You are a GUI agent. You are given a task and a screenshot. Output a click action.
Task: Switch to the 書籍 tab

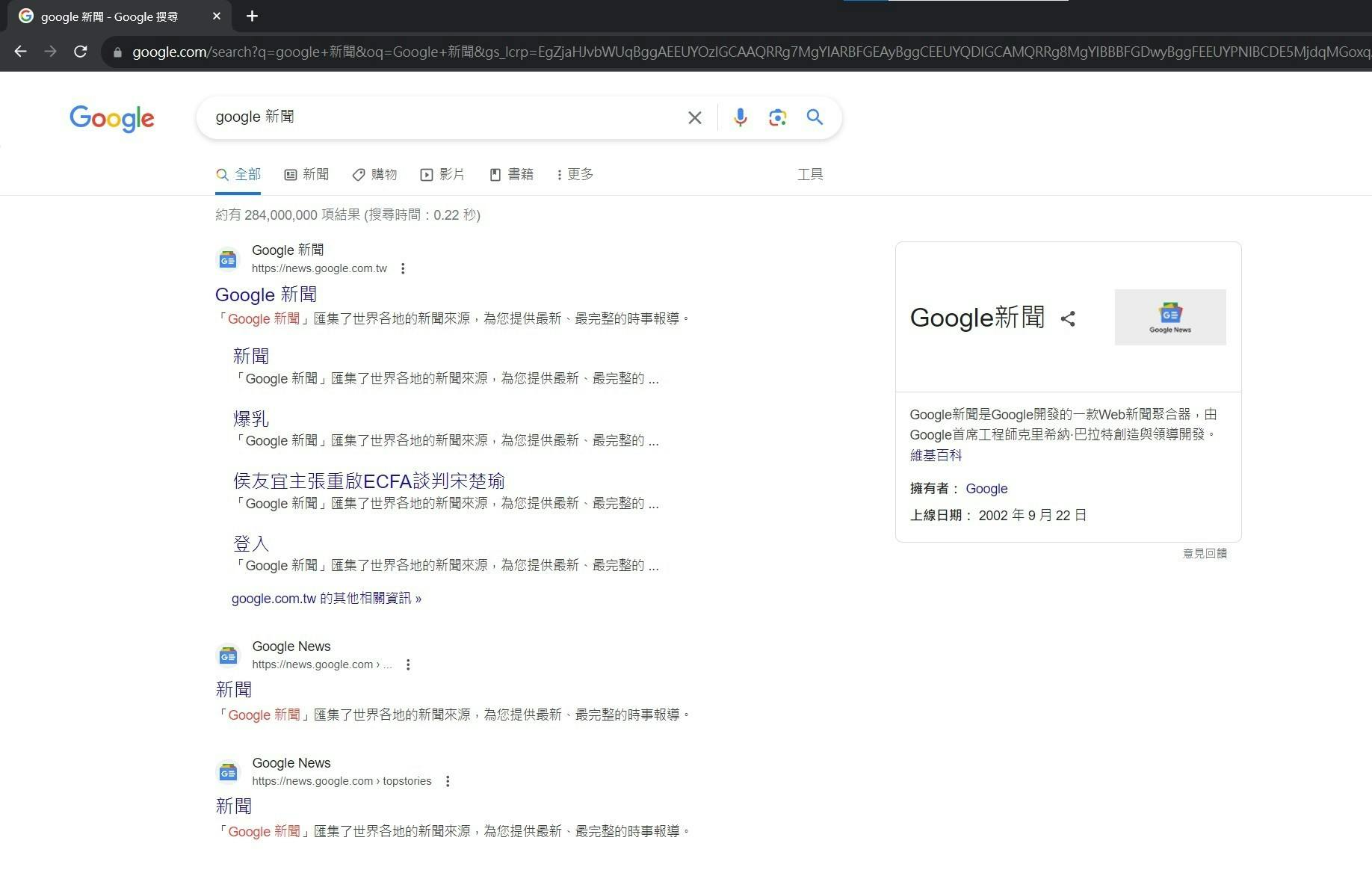point(511,174)
